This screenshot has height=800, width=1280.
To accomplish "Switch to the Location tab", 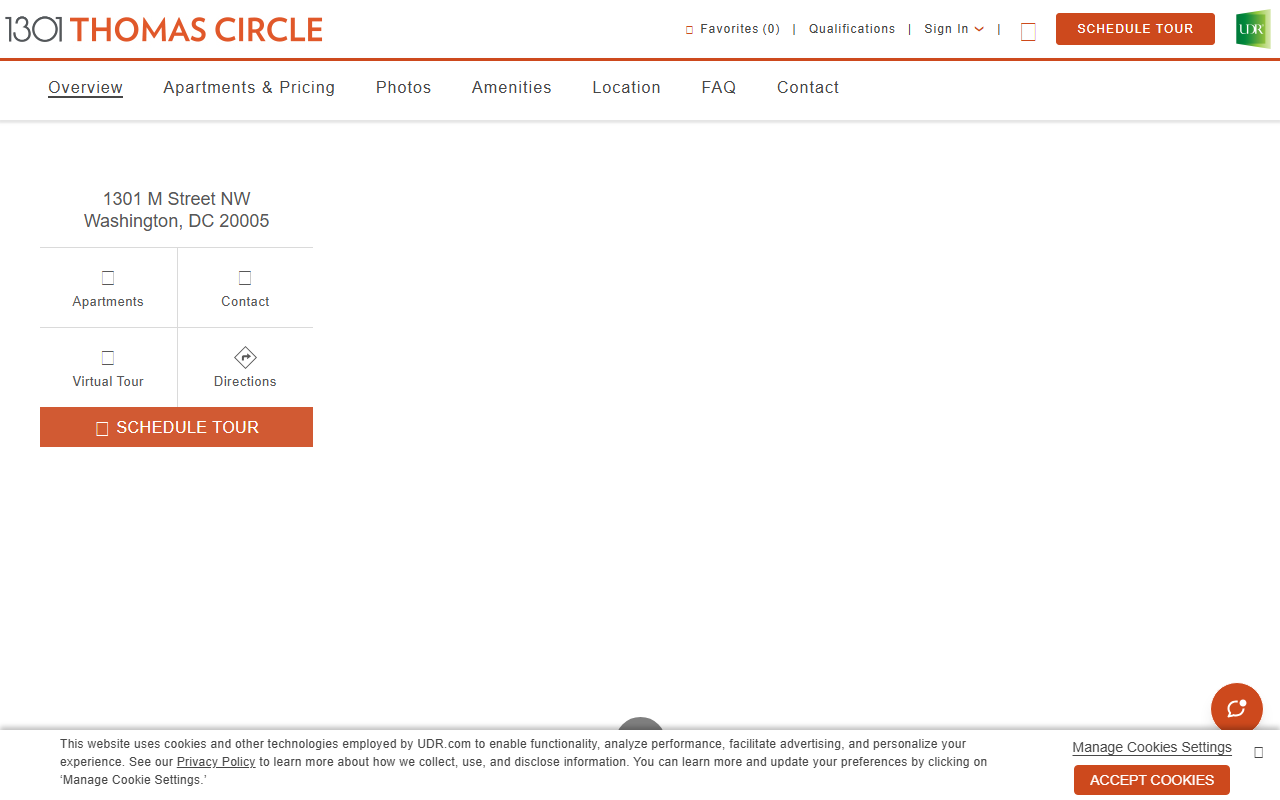I will click(x=626, y=88).
